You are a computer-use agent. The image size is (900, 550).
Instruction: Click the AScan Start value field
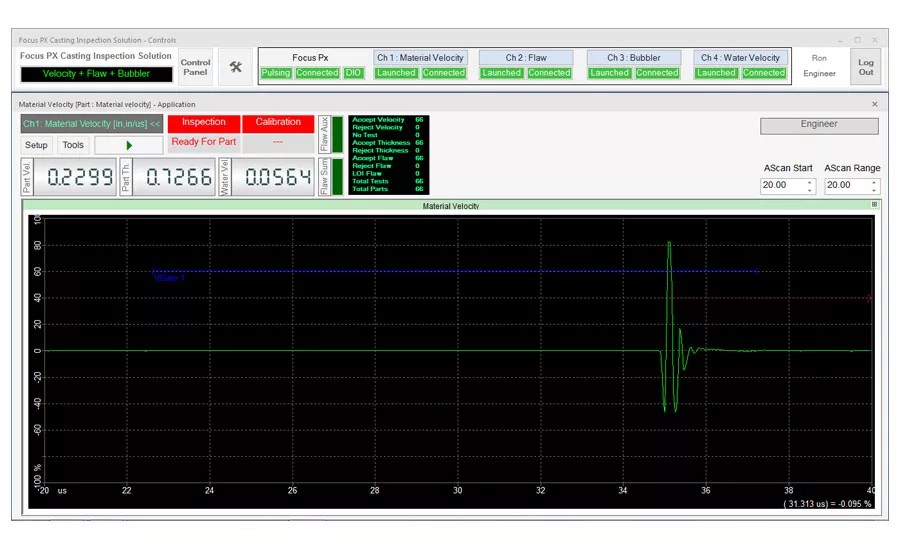783,185
